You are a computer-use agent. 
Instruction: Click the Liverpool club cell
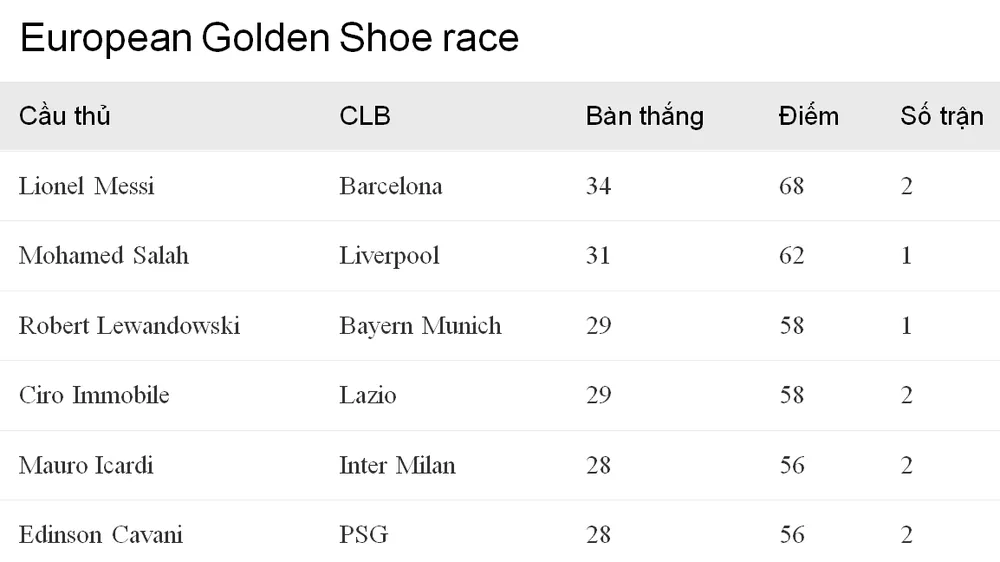coord(389,256)
